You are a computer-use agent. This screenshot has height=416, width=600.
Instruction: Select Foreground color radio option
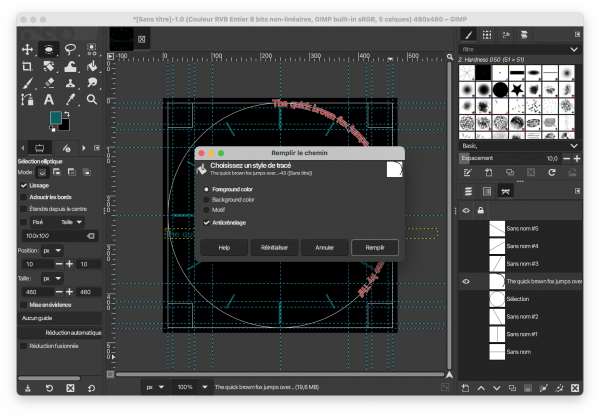(206, 189)
